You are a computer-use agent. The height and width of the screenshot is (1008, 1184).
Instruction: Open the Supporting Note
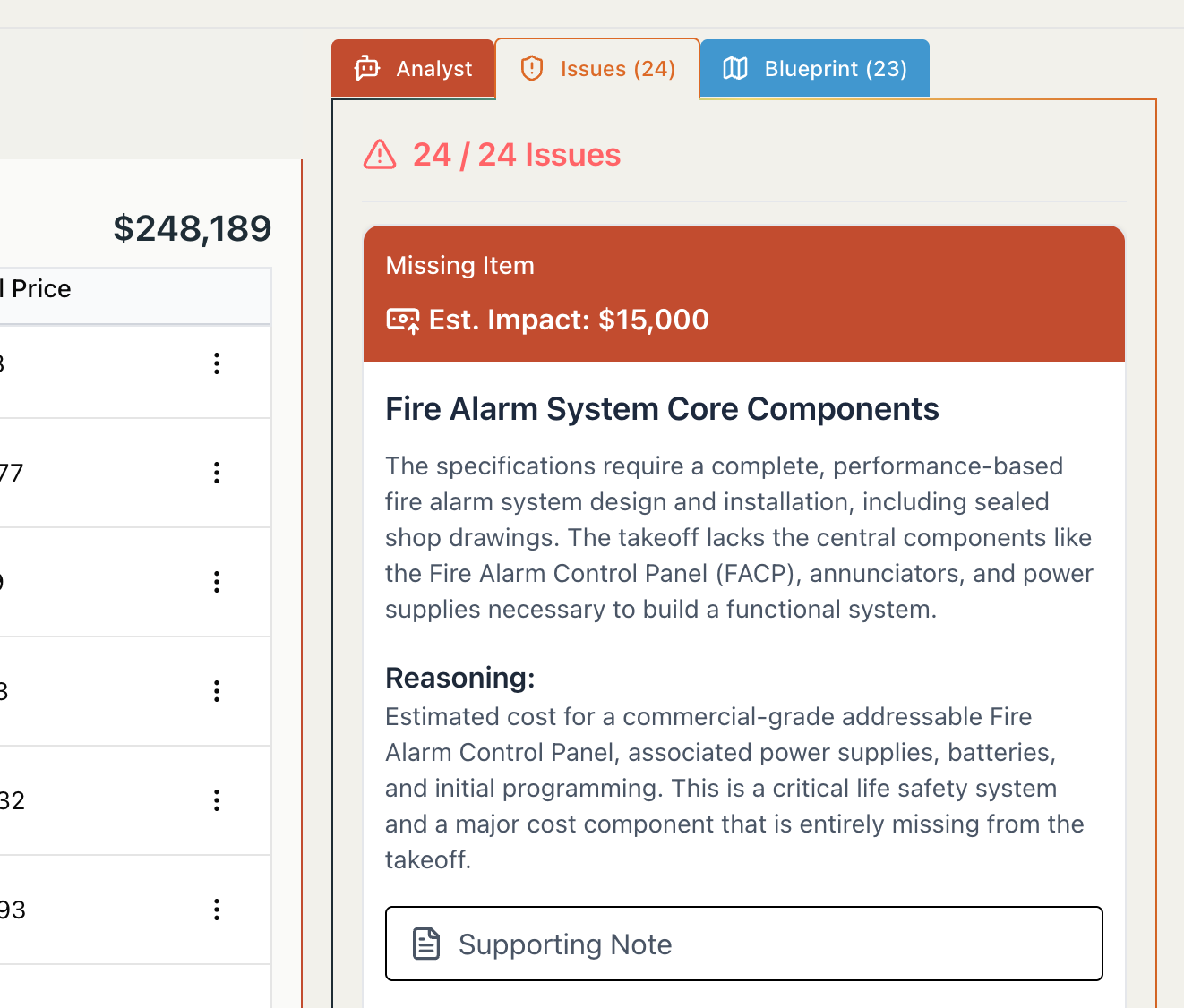(x=743, y=944)
